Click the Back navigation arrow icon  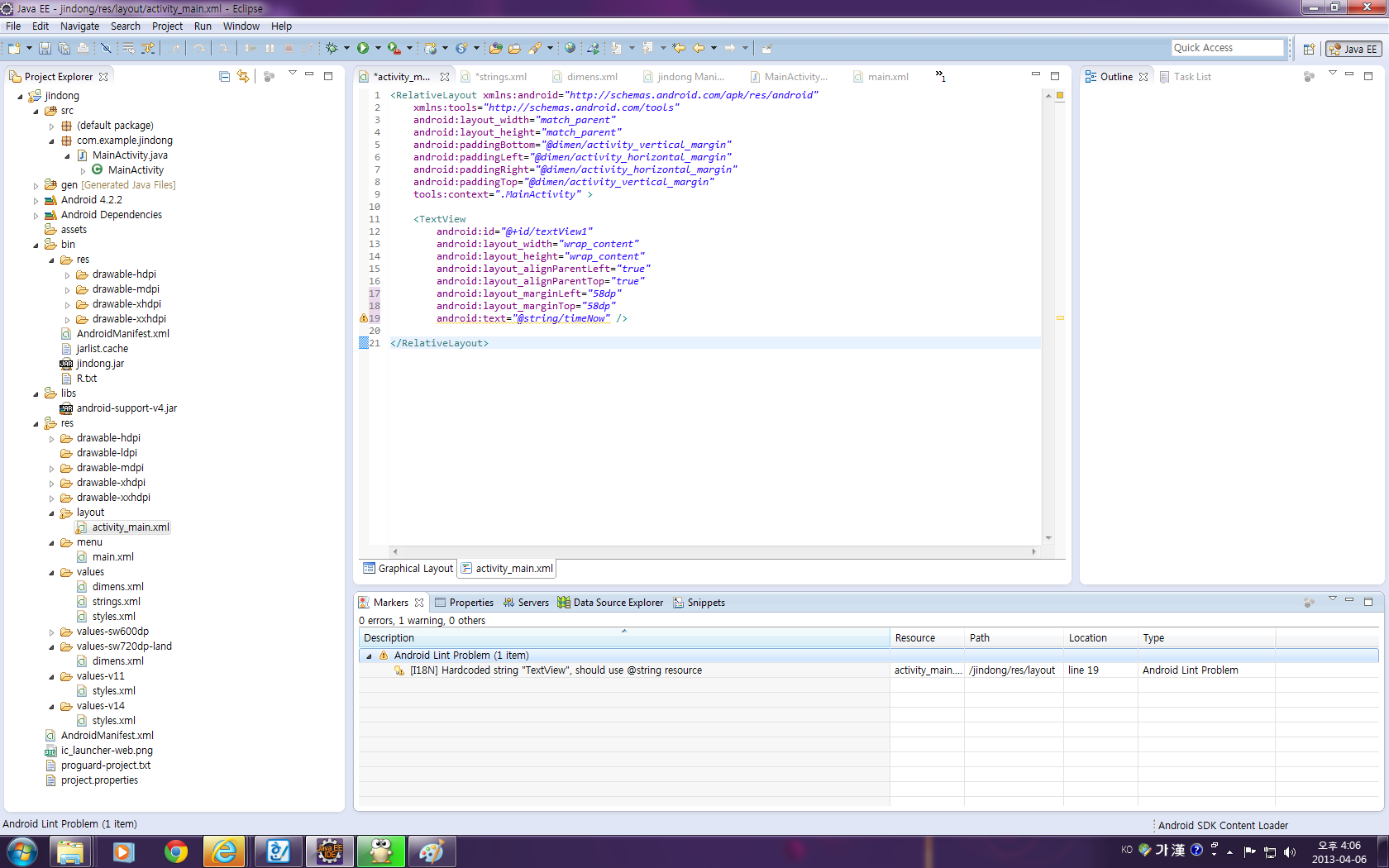[699, 48]
